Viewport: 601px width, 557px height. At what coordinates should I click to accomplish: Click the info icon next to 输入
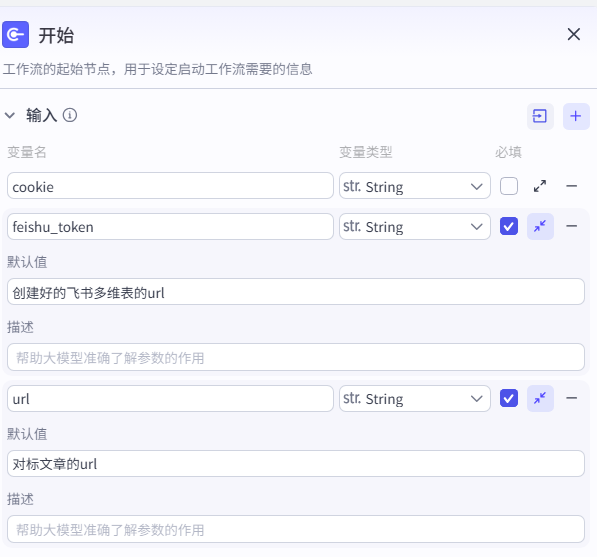point(70,115)
